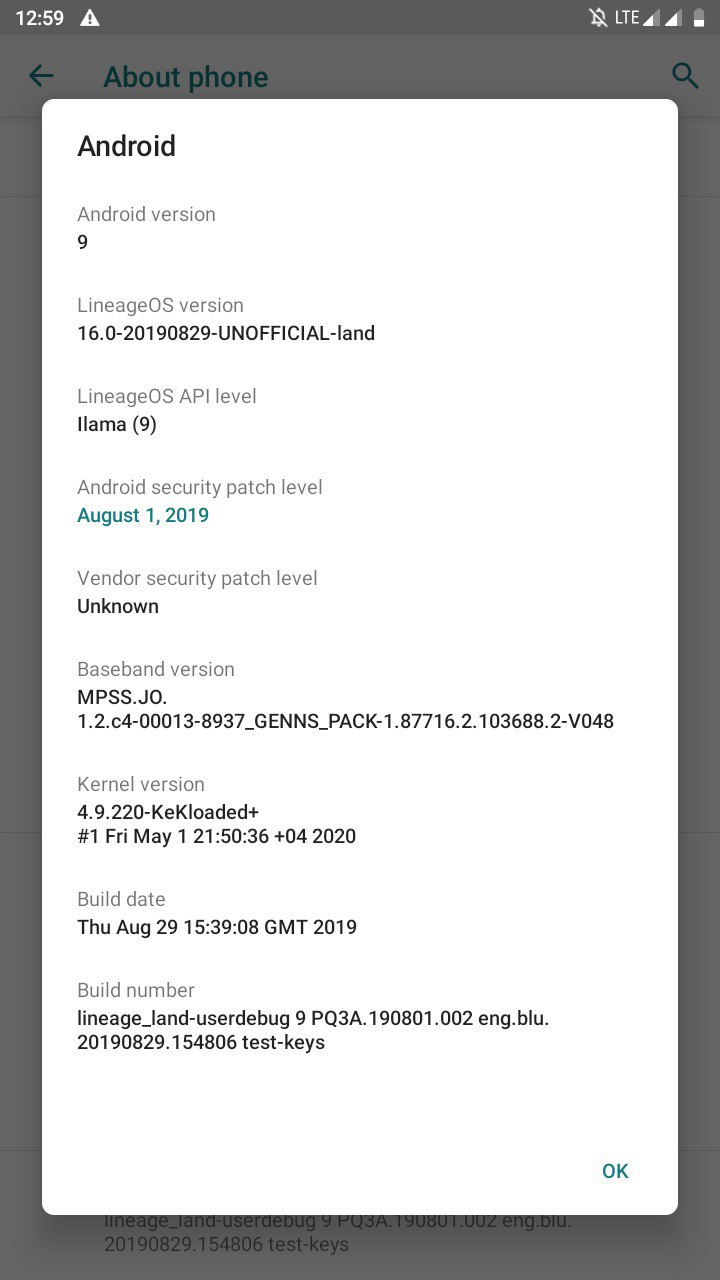Tap the second signal strength icon

pos(674,18)
